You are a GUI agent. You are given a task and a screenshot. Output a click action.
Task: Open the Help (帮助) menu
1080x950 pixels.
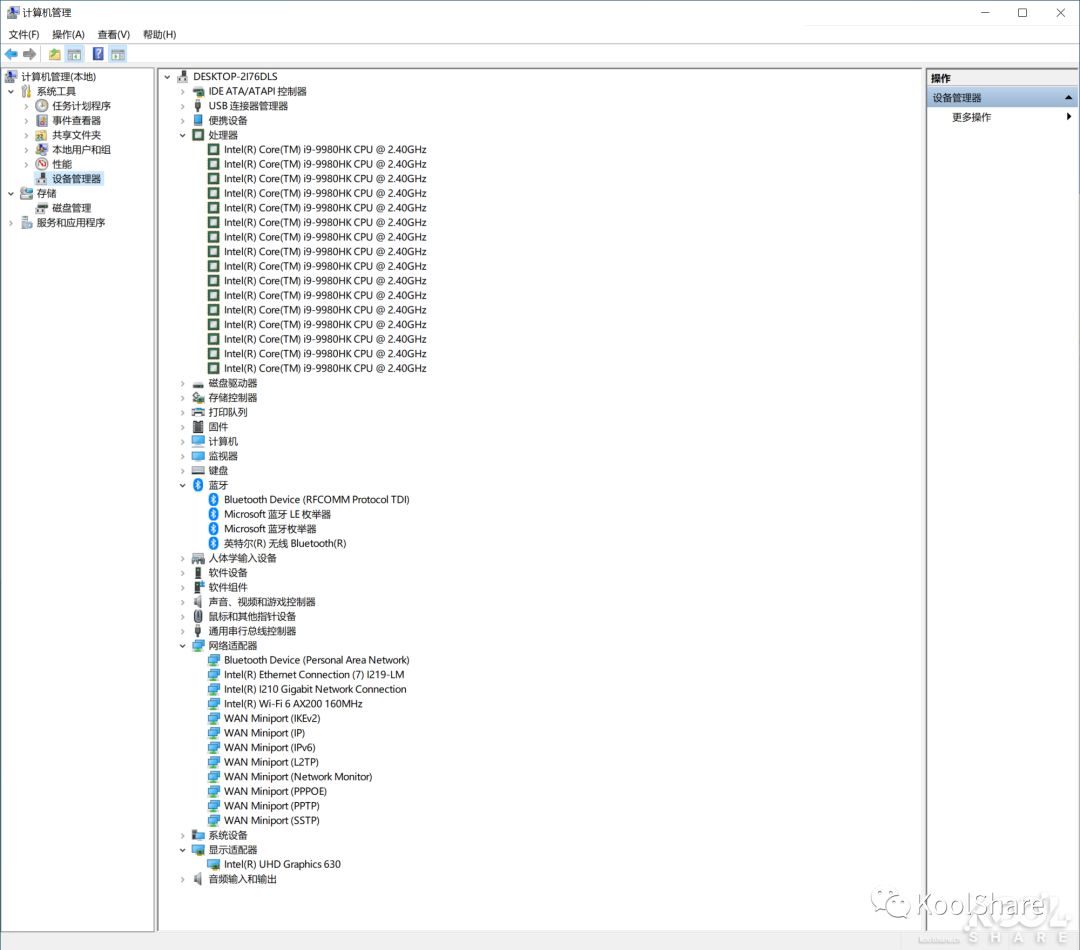tap(159, 34)
